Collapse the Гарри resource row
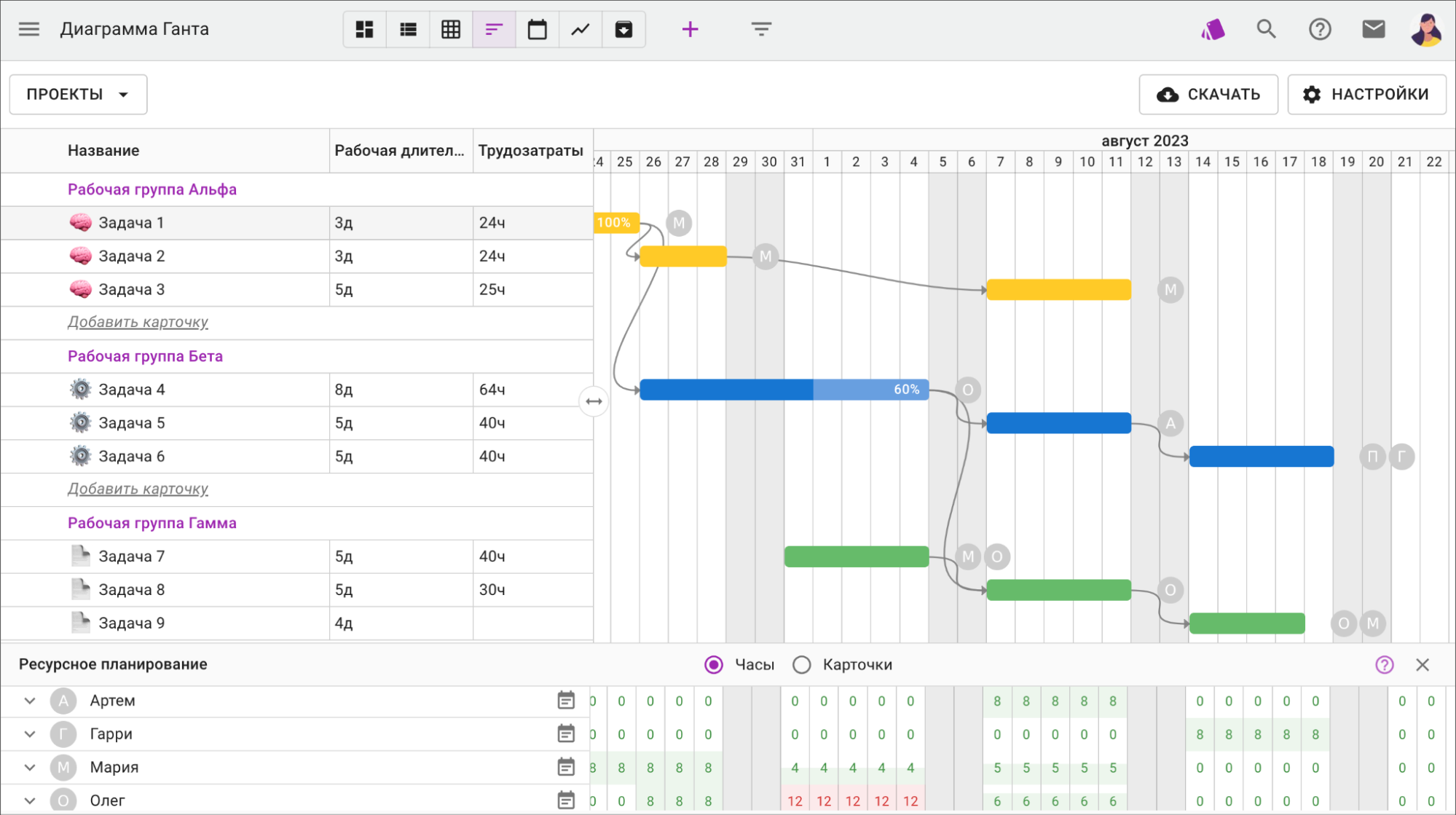The image size is (1456, 815). click(30, 734)
